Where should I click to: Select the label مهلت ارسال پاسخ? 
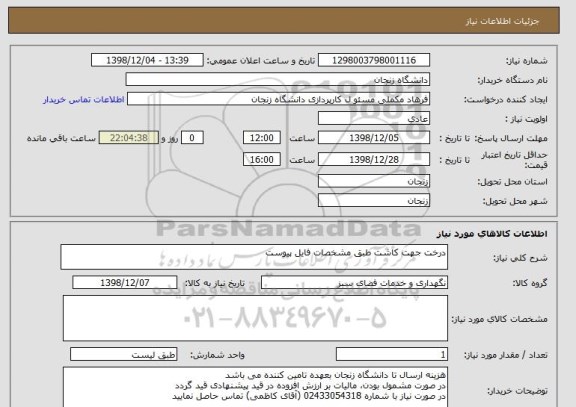coord(511,138)
